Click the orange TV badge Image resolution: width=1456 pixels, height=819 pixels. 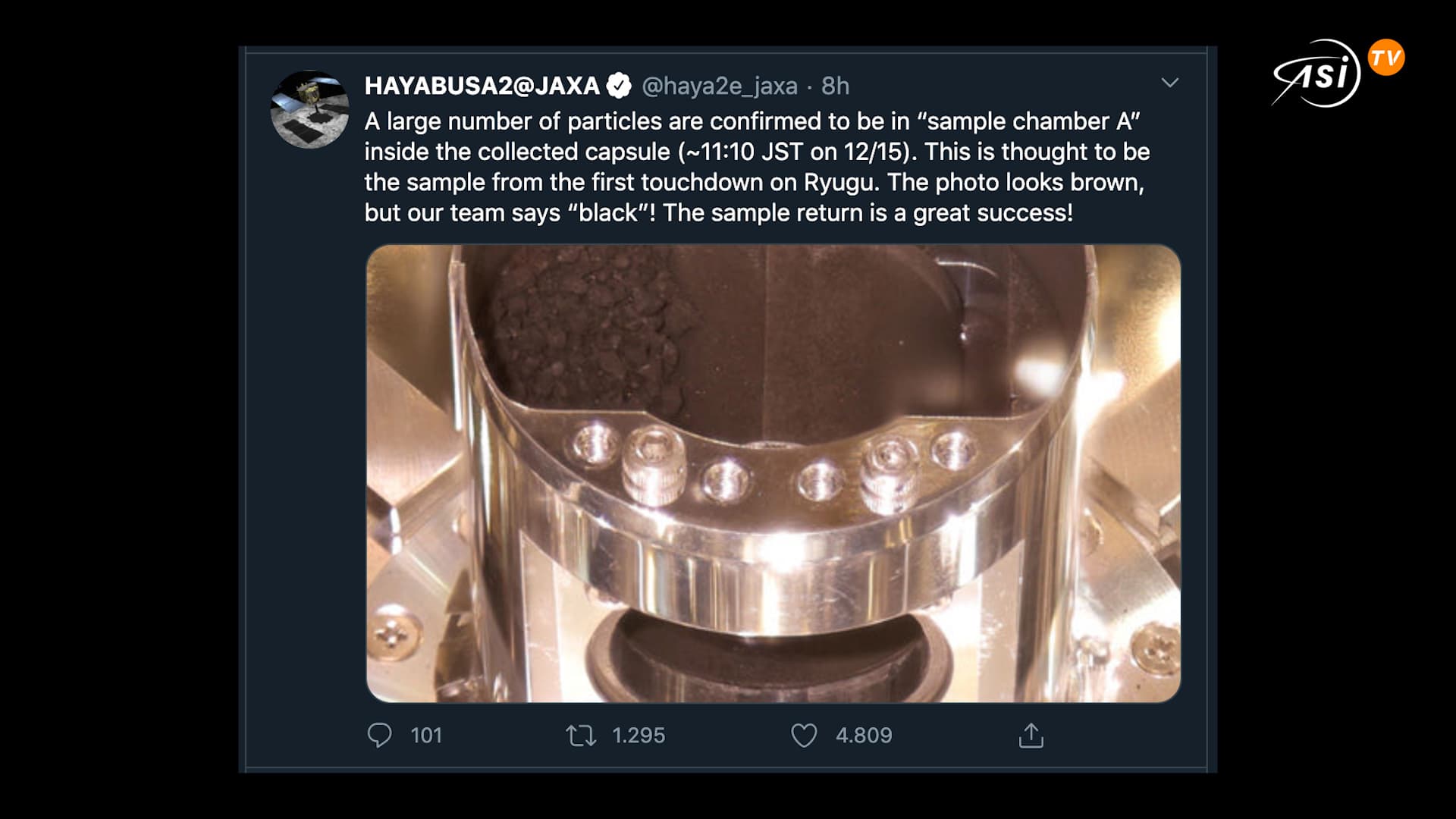tap(1386, 58)
